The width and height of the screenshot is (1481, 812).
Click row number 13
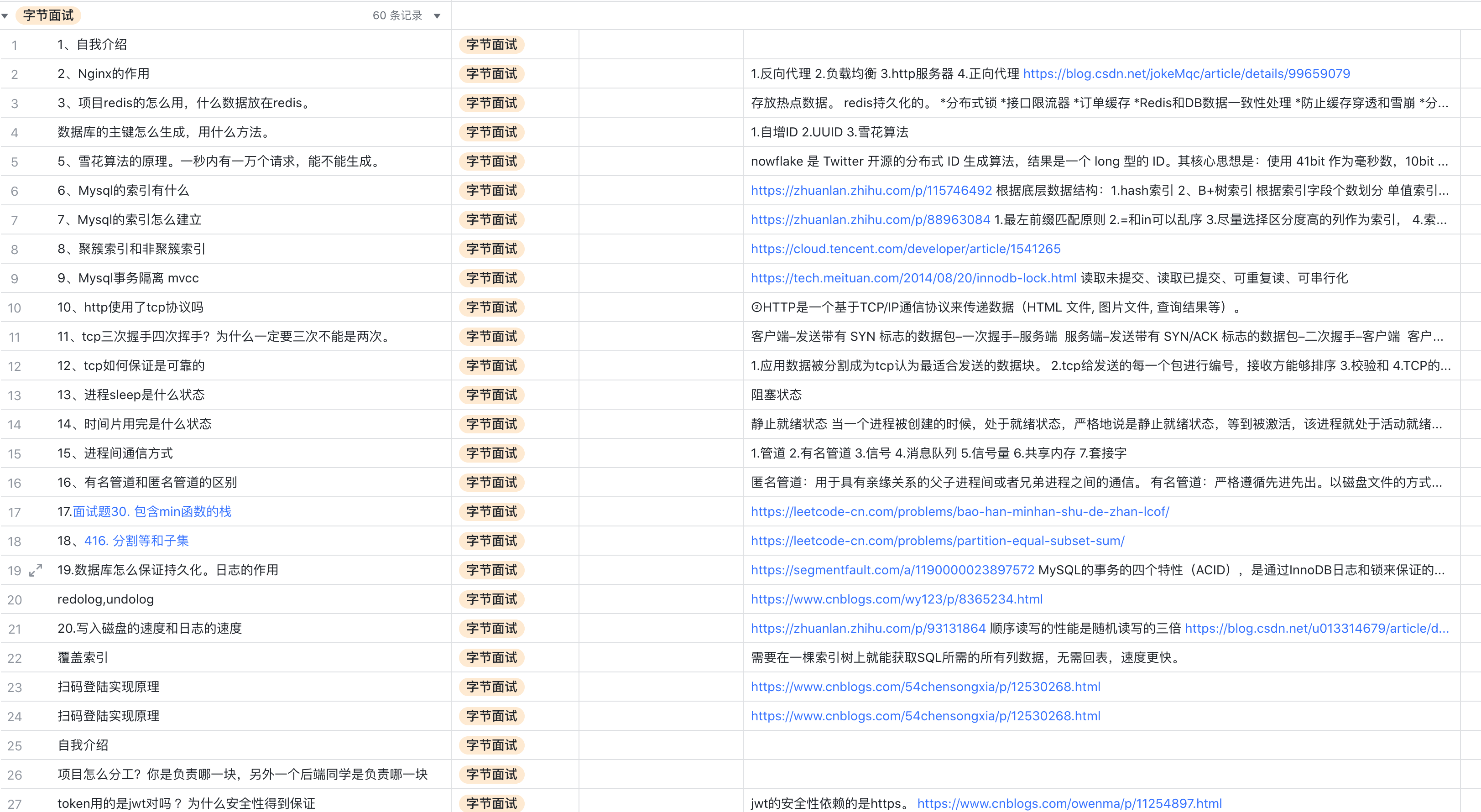point(15,396)
